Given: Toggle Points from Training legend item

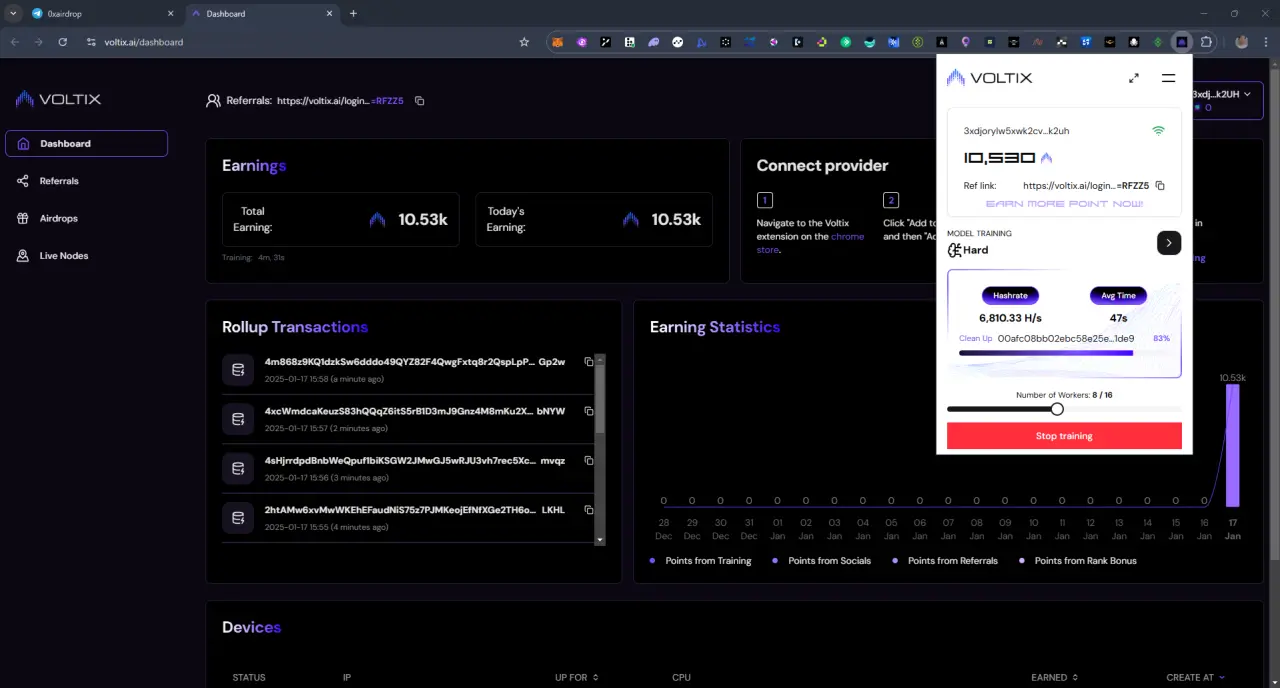Looking at the screenshot, I should click(x=701, y=561).
